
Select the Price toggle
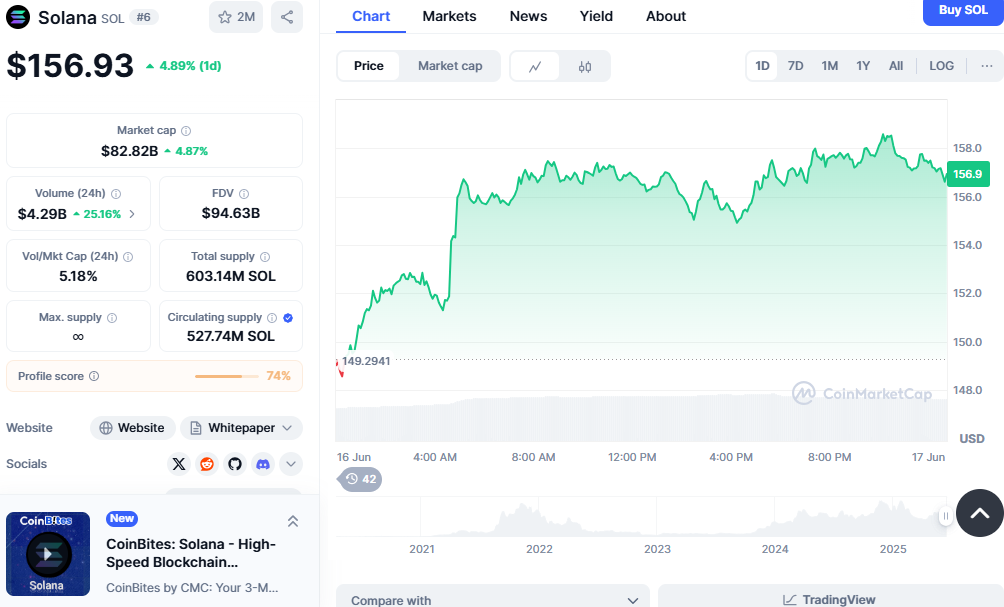369,66
